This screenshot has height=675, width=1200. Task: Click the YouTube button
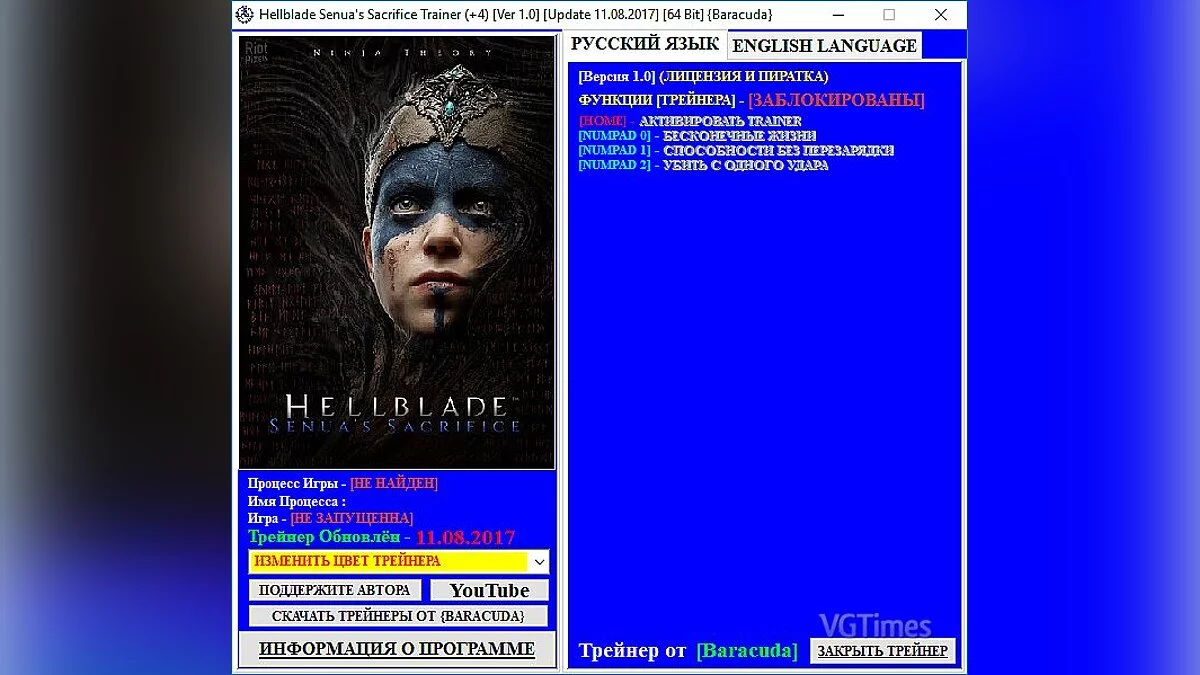pos(488,590)
